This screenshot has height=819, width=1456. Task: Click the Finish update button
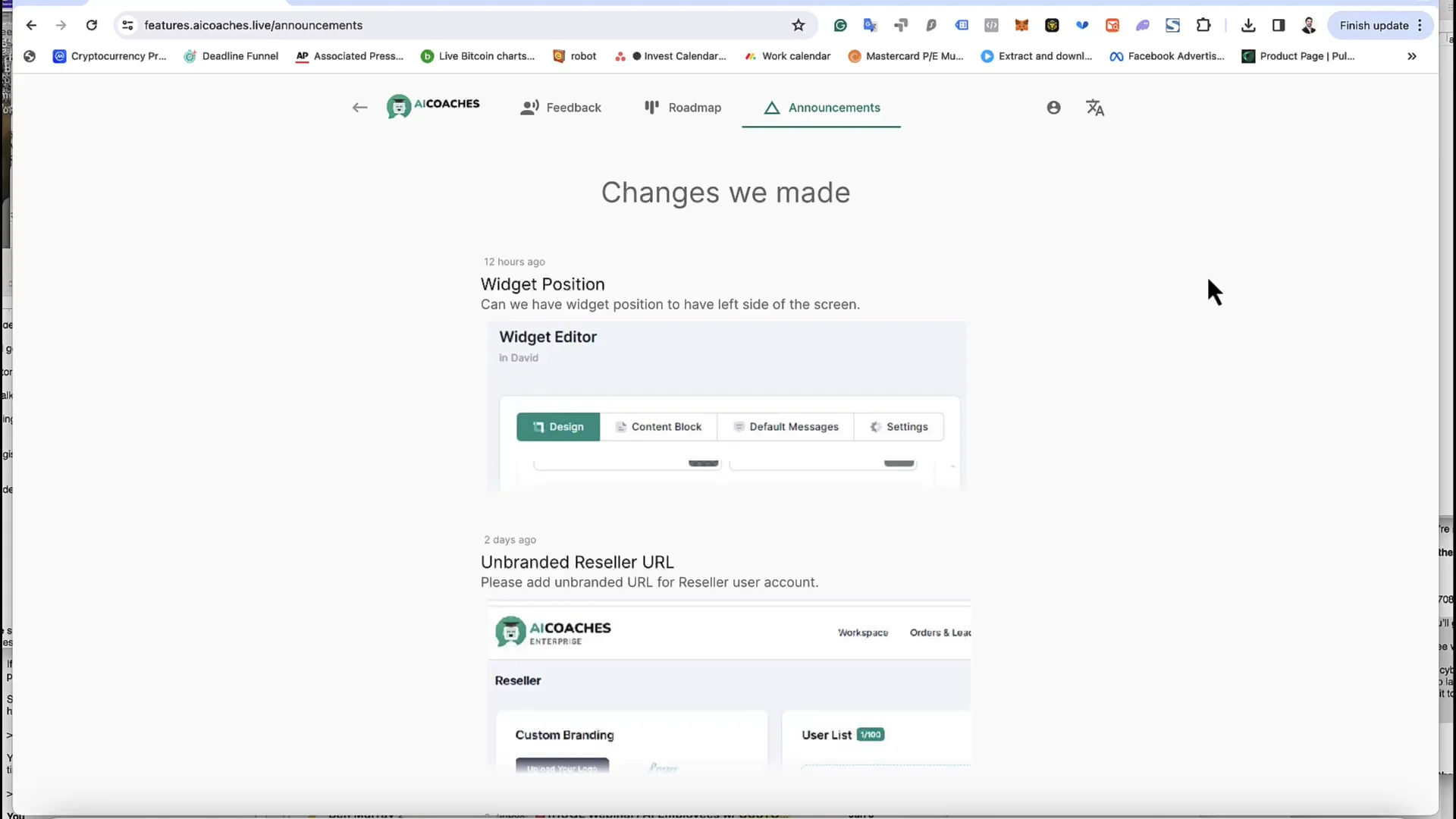pyautogui.click(x=1373, y=25)
